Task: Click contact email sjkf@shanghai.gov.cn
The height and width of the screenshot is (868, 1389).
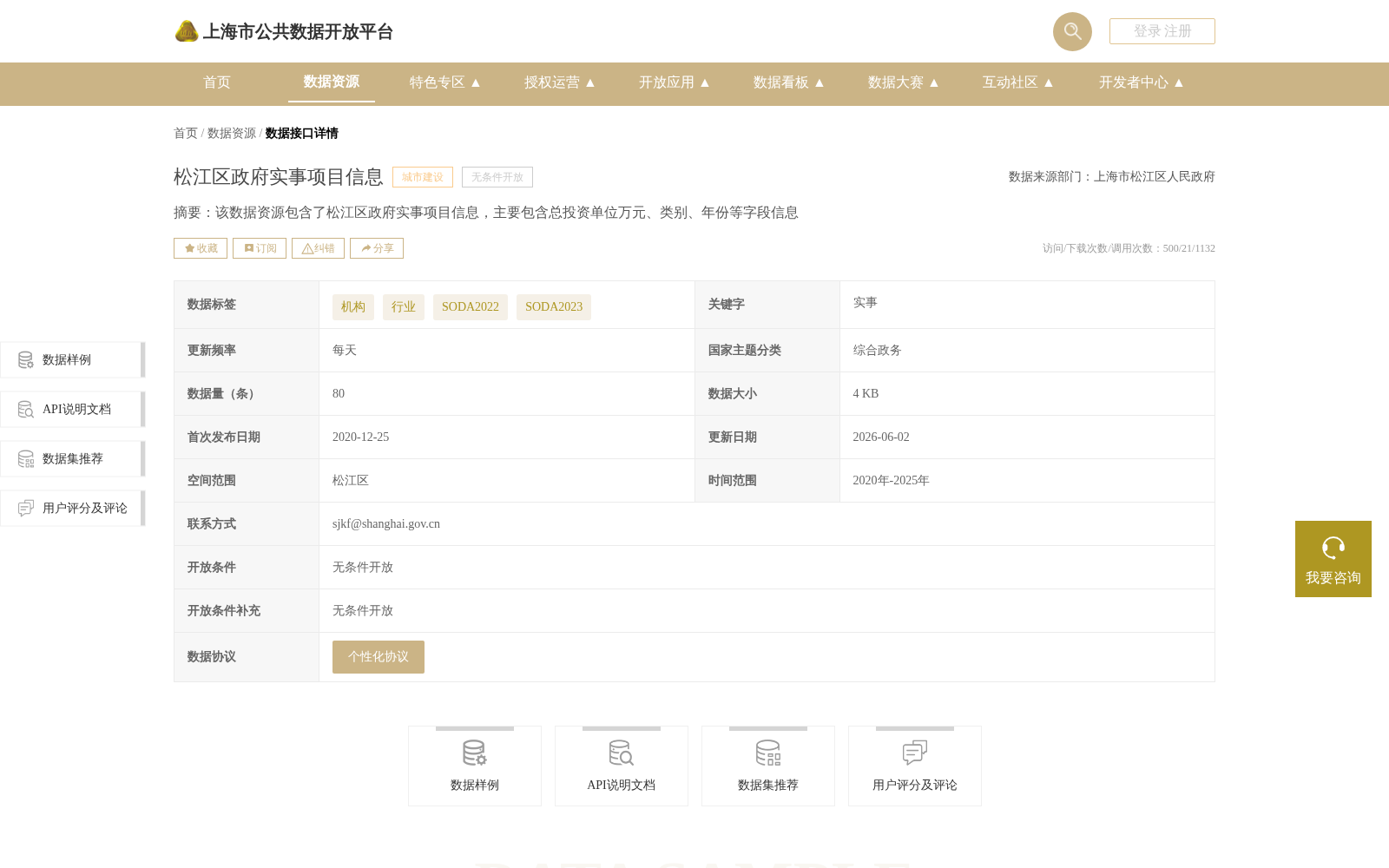Action: tap(386, 524)
